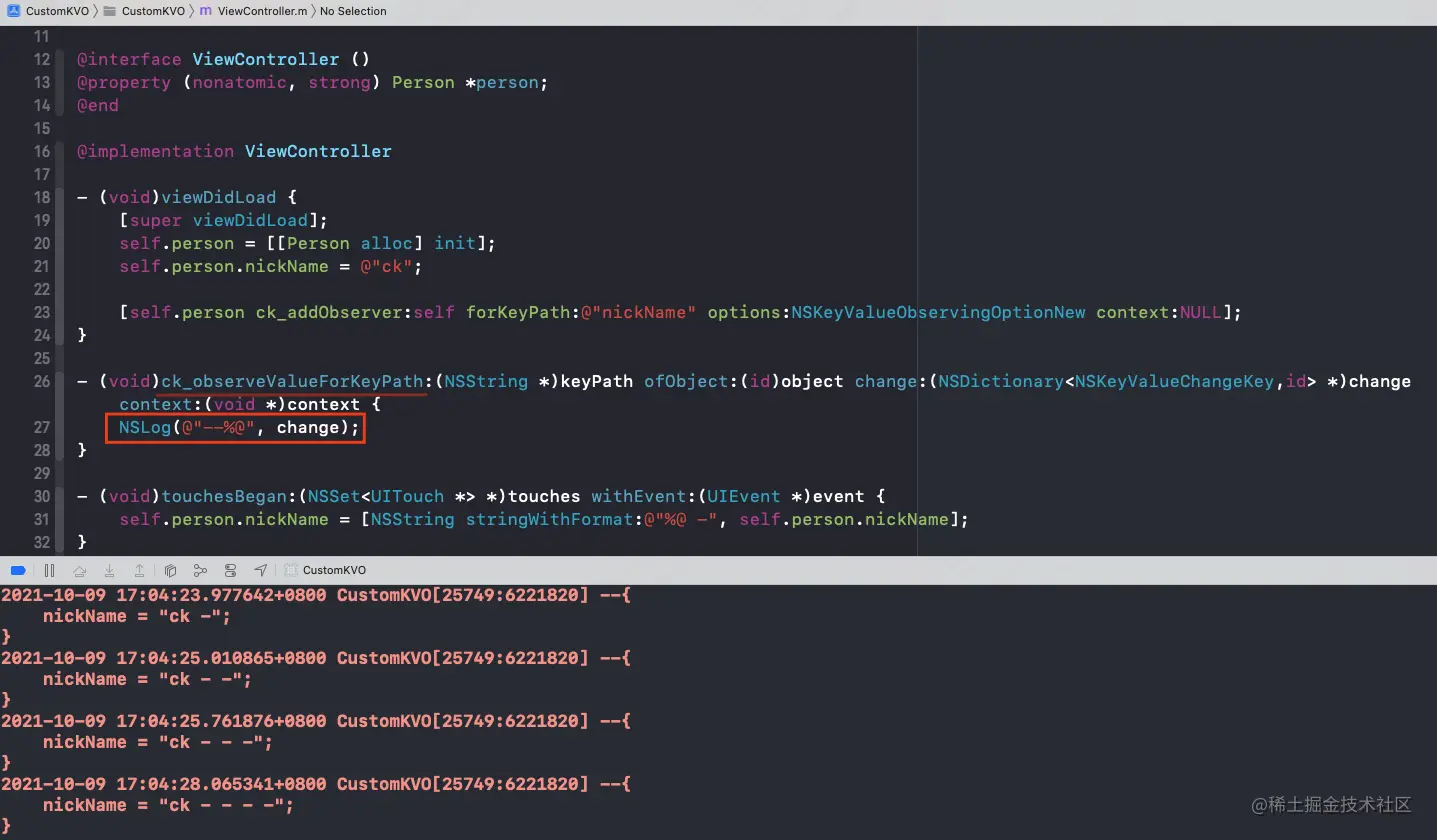Click NSKeyValueObservingOptionNew in line 23
The width and height of the screenshot is (1437, 840).
pyautogui.click(x=938, y=312)
